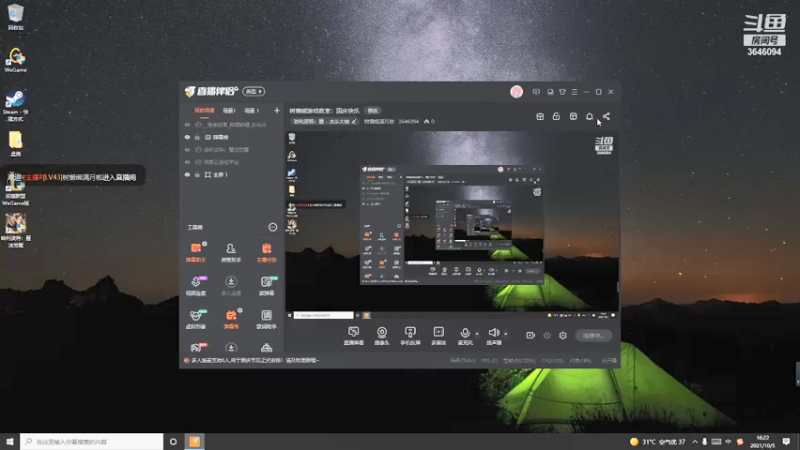Viewport: 800px width, 450px height.
Task: Expand the microphone options arrow
Action: pos(477,334)
